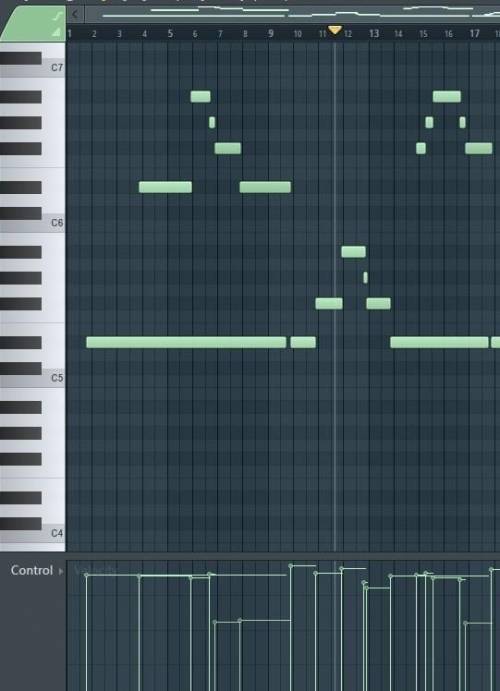This screenshot has width=500, height=691.
Task: Set the playback position to bar 13
Action: [x=374, y=33]
